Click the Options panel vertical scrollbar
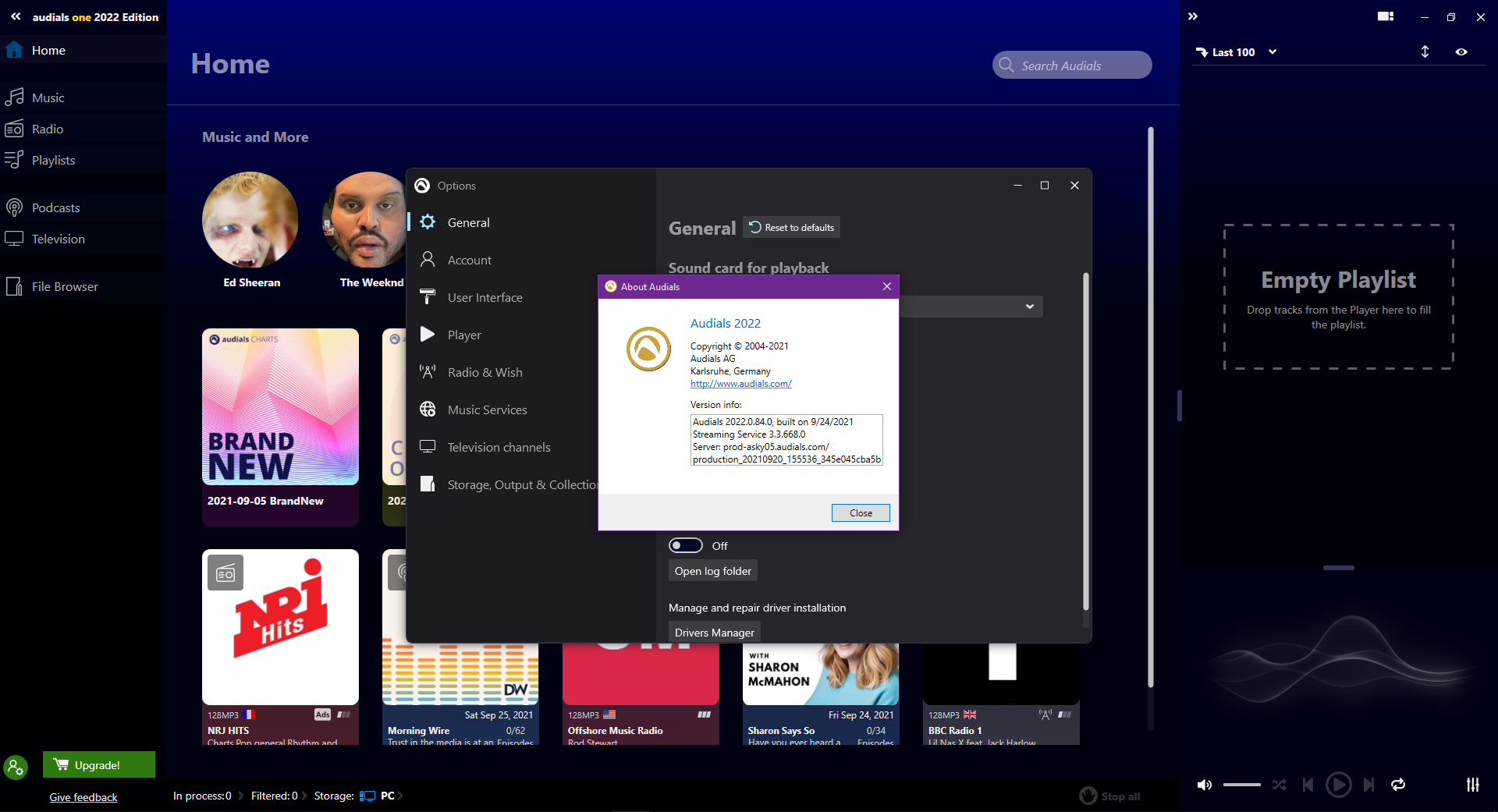The image size is (1498, 812). point(1085,441)
